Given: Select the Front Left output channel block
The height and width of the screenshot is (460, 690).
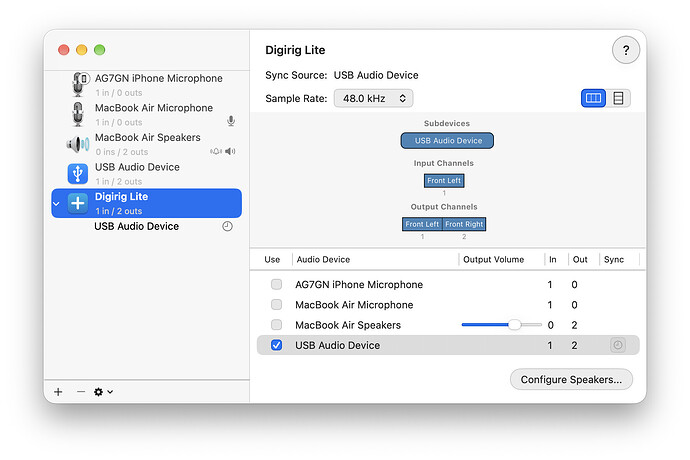Looking at the screenshot, I should [422, 224].
